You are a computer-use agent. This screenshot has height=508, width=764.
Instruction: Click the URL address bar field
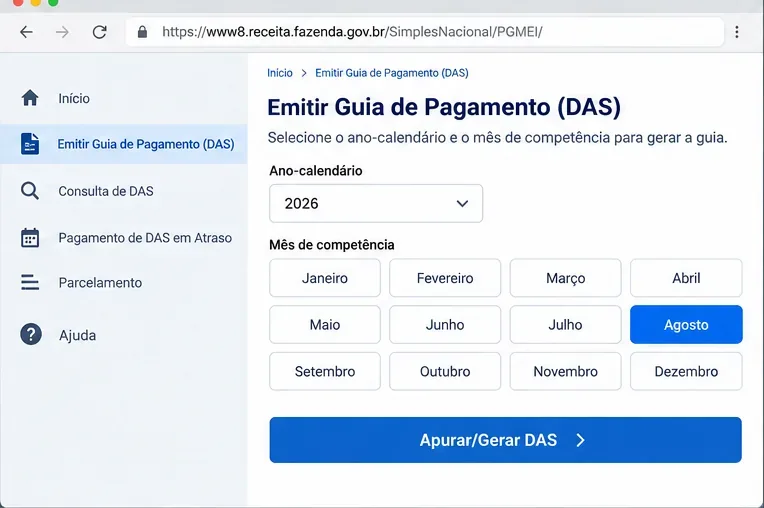pyautogui.click(x=424, y=32)
